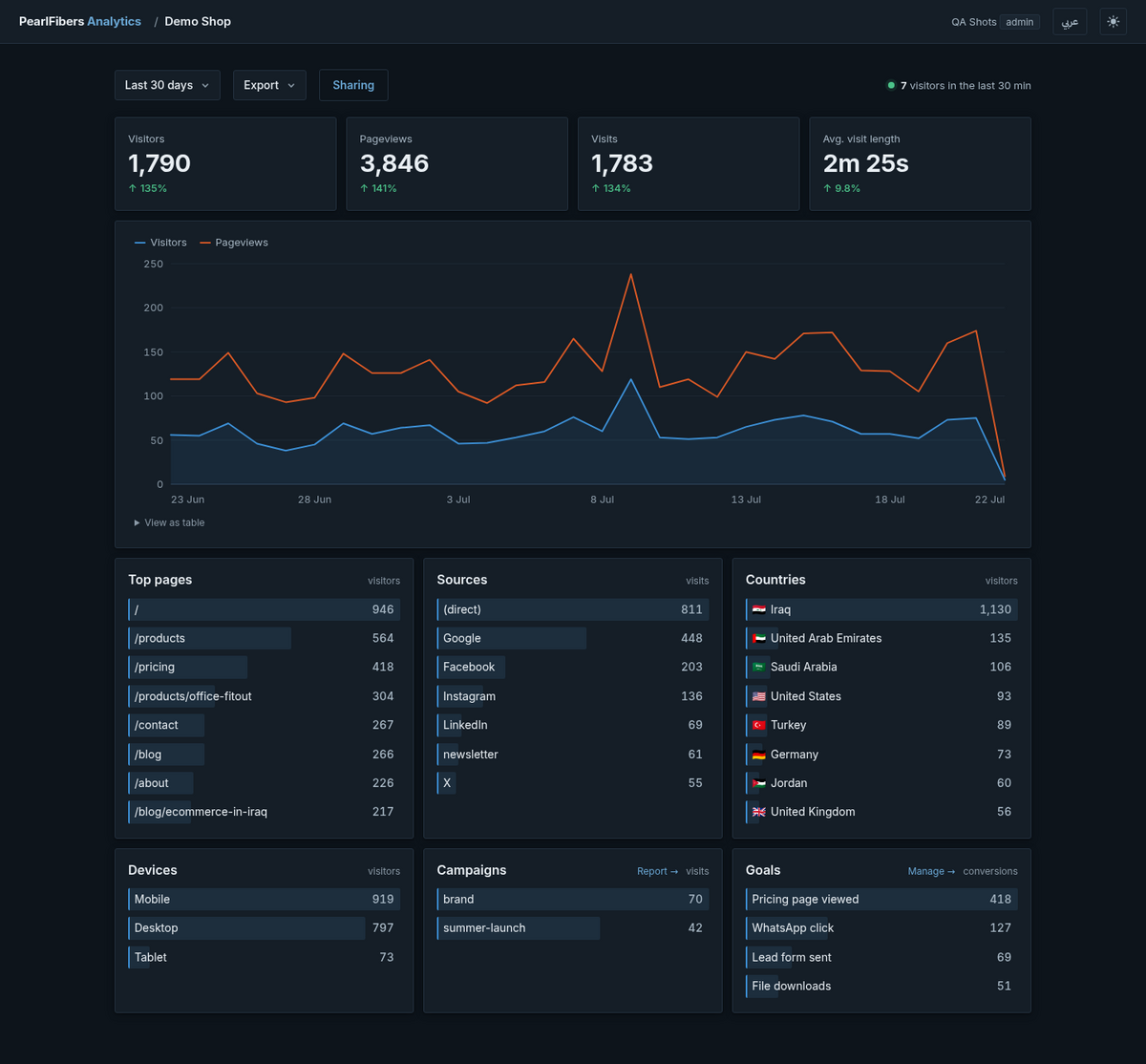Click the /contact row in Top pages
Viewport: 1146px width, 1064px height.
click(264, 725)
